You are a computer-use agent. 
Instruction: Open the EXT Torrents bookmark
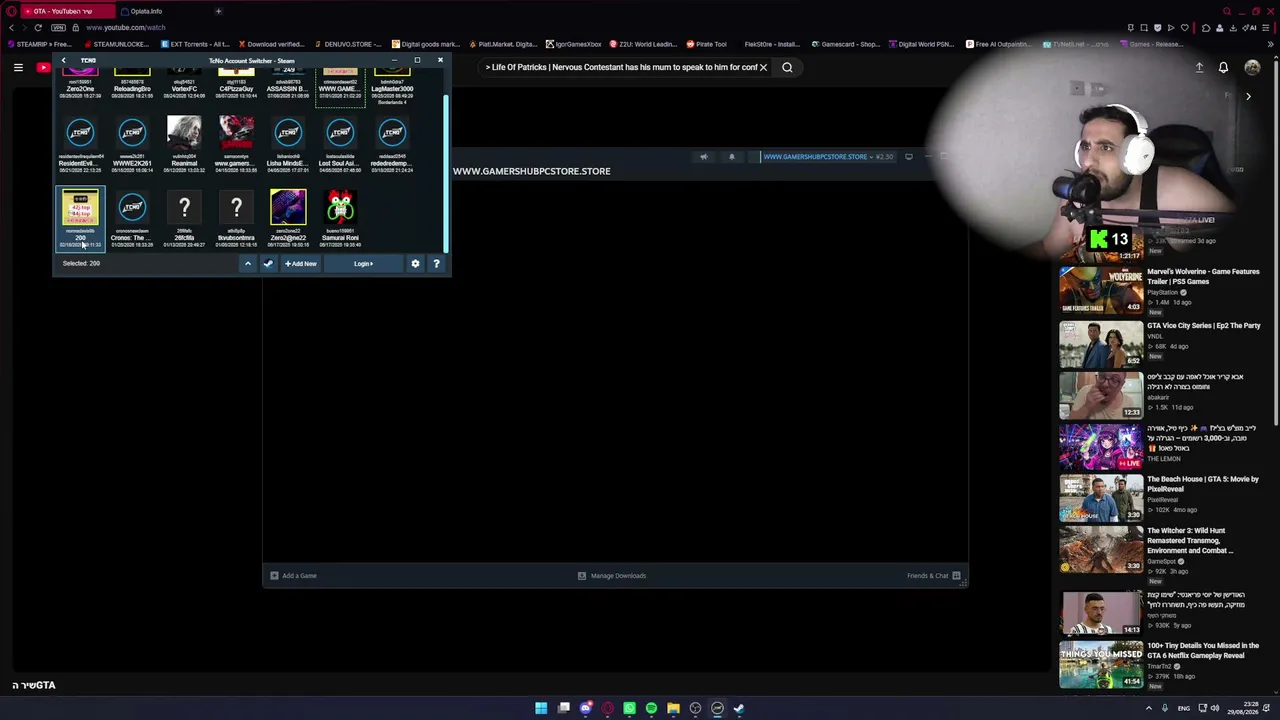coord(197,44)
